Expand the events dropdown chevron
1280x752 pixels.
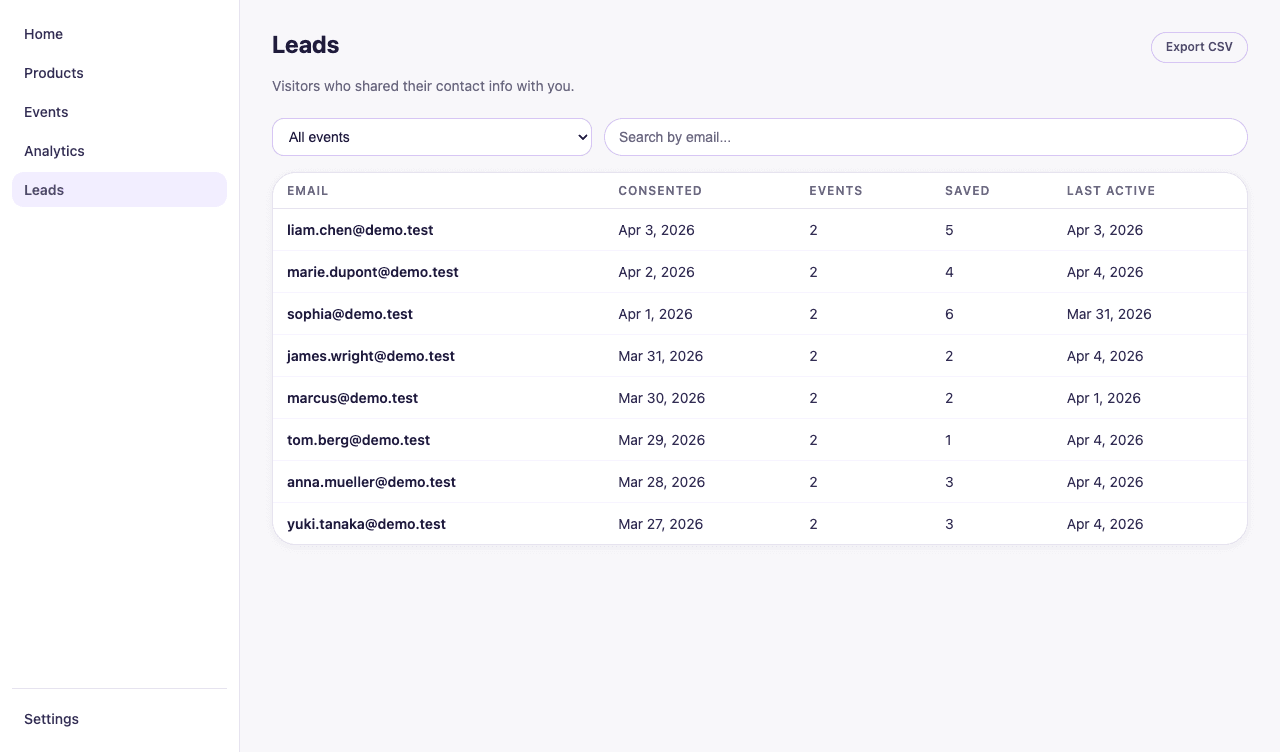[x=581, y=137]
